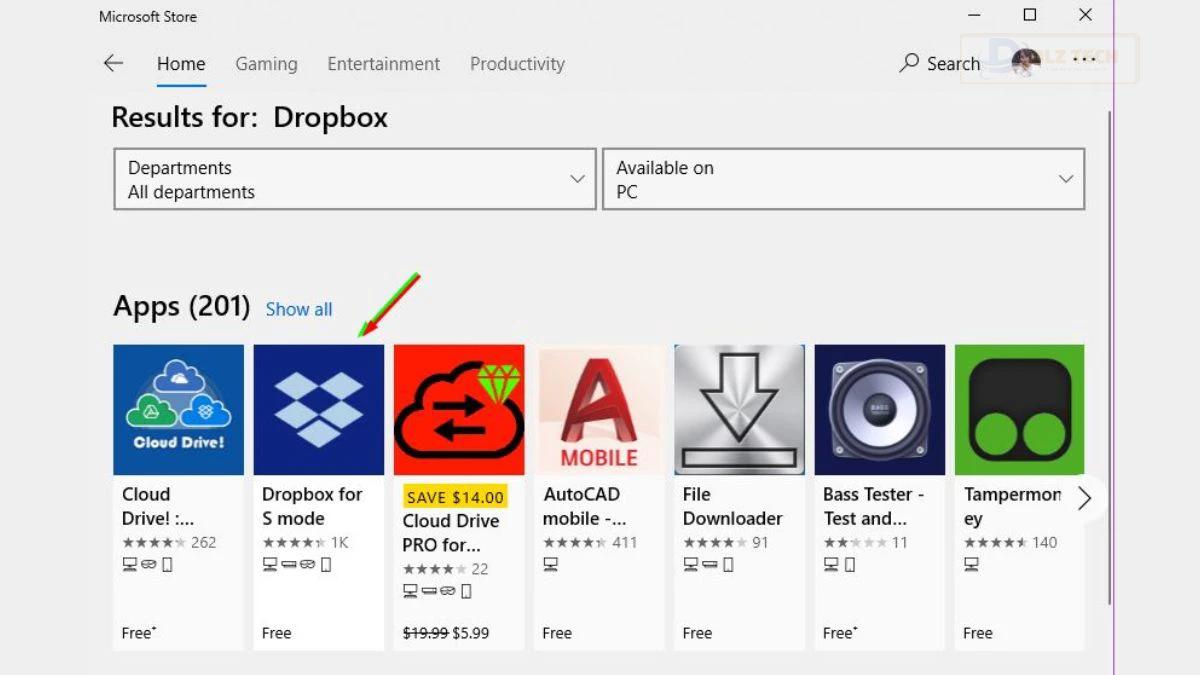Screen dimensions: 1200x675
Task: Switch to the Home tab
Action: pos(181,64)
